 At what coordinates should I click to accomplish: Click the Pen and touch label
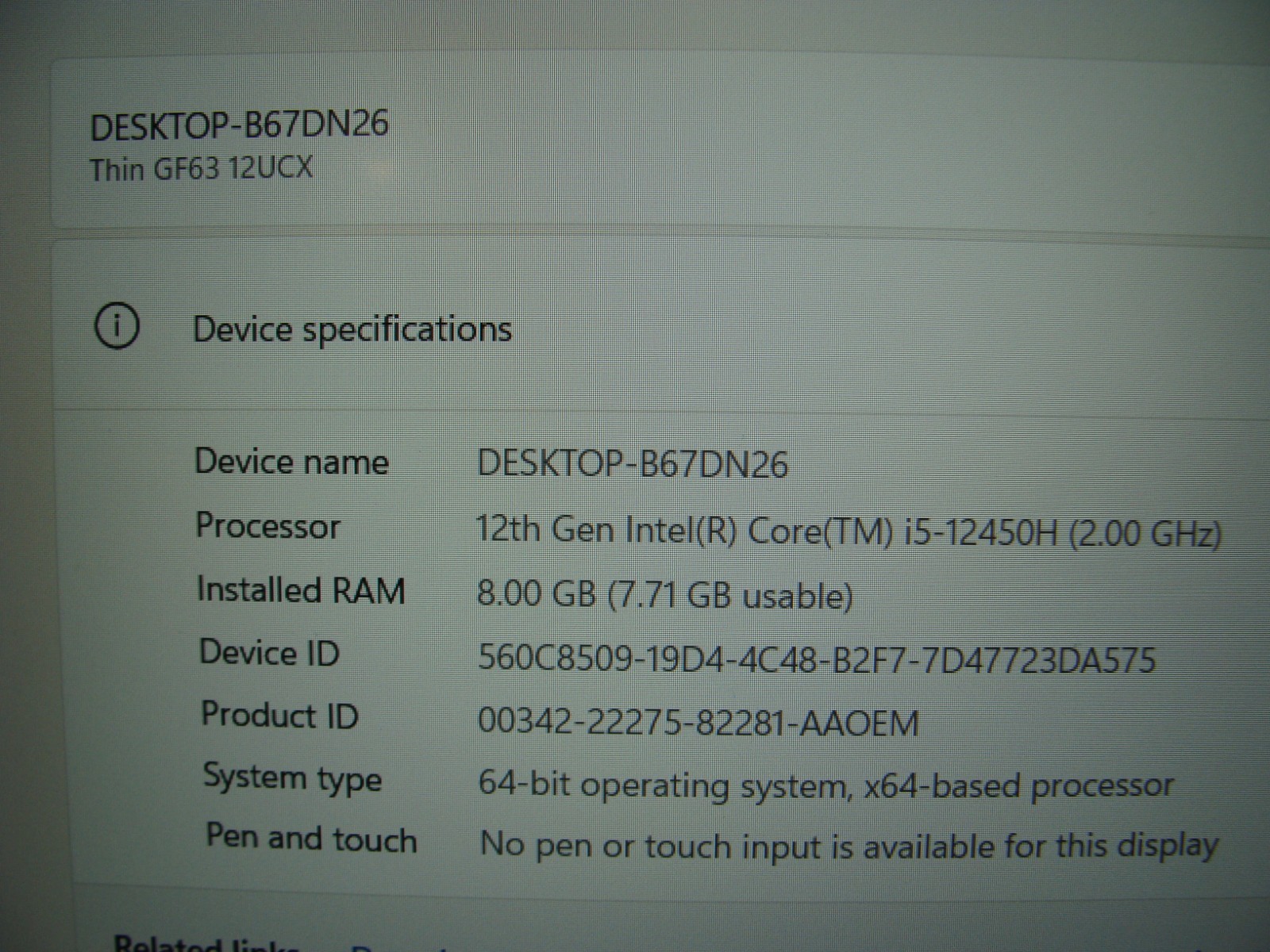pyautogui.click(x=311, y=839)
